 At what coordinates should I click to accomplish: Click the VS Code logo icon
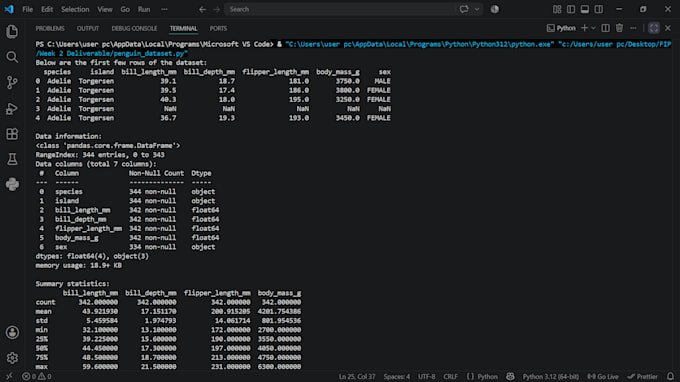coord(9,9)
